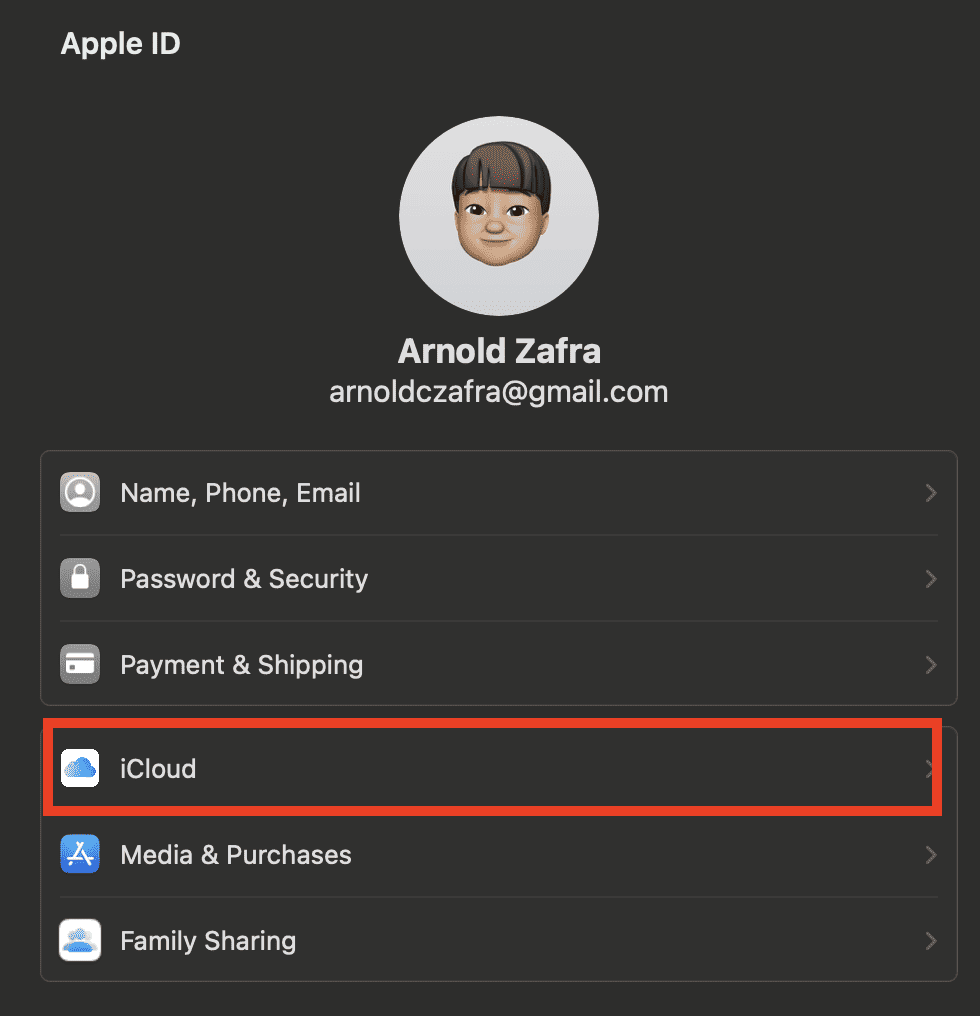This screenshot has height=1016, width=980.
Task: Expand the Name, Phone, Email chevron
Action: coord(930,493)
